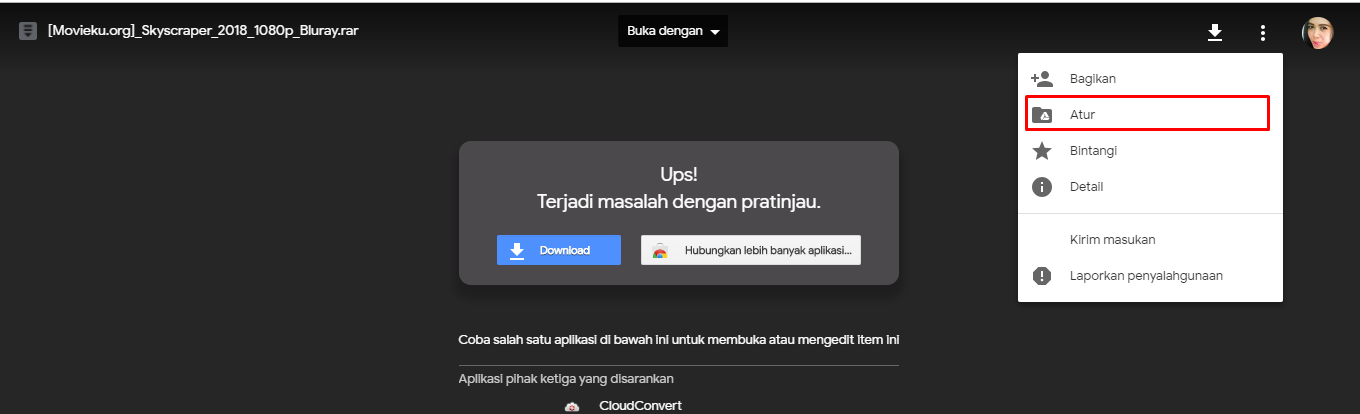The image size is (1360, 414).
Task: Click the Aplikasi pihak ketiga yang disarankan label
Action: [x=566, y=379]
